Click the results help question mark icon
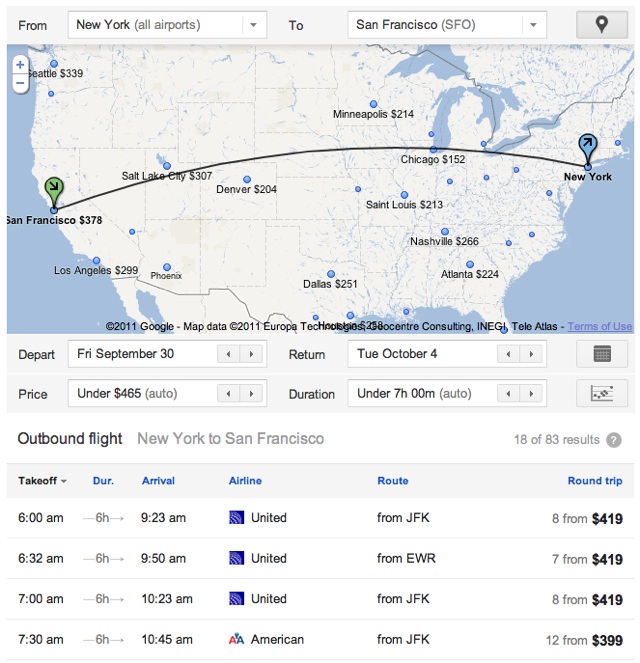This screenshot has height=663, width=640. pos(614,440)
